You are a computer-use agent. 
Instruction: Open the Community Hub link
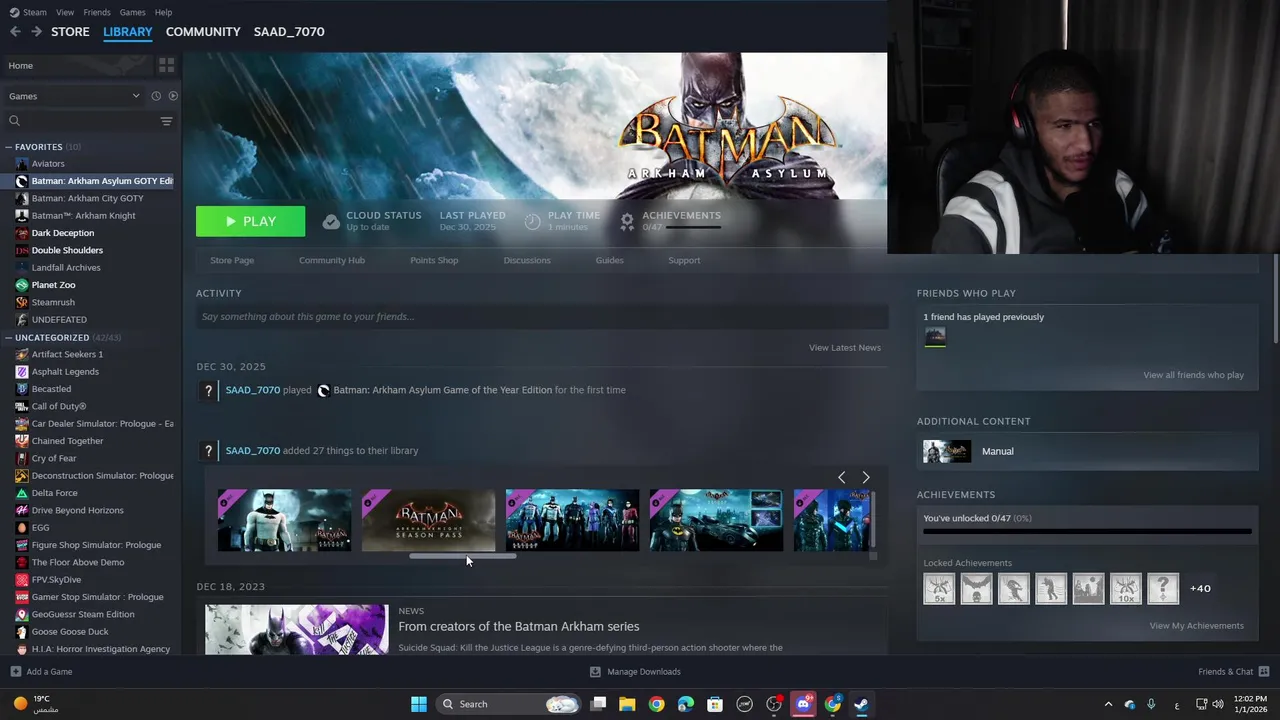(332, 260)
